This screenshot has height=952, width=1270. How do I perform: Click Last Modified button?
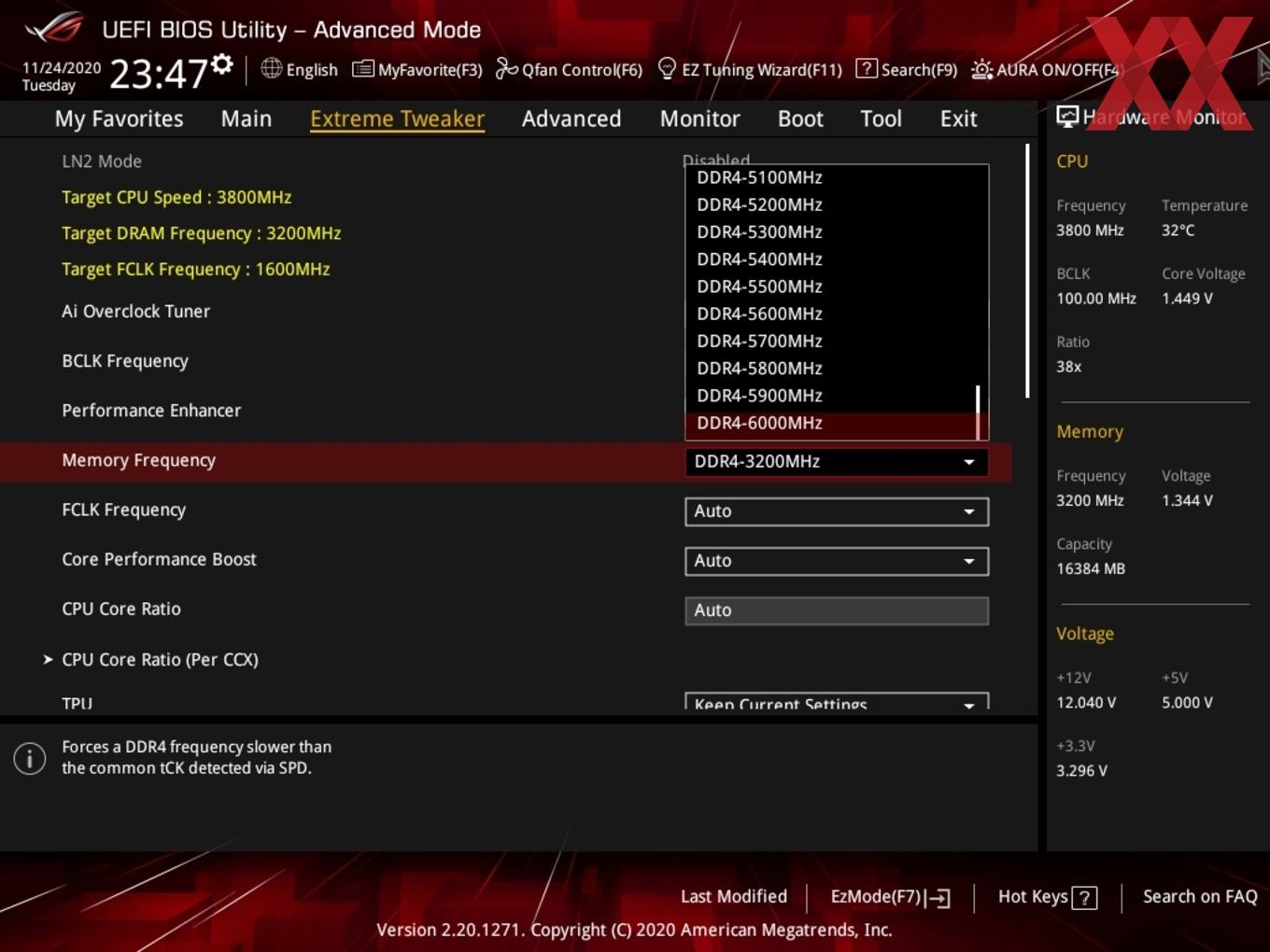pos(734,897)
